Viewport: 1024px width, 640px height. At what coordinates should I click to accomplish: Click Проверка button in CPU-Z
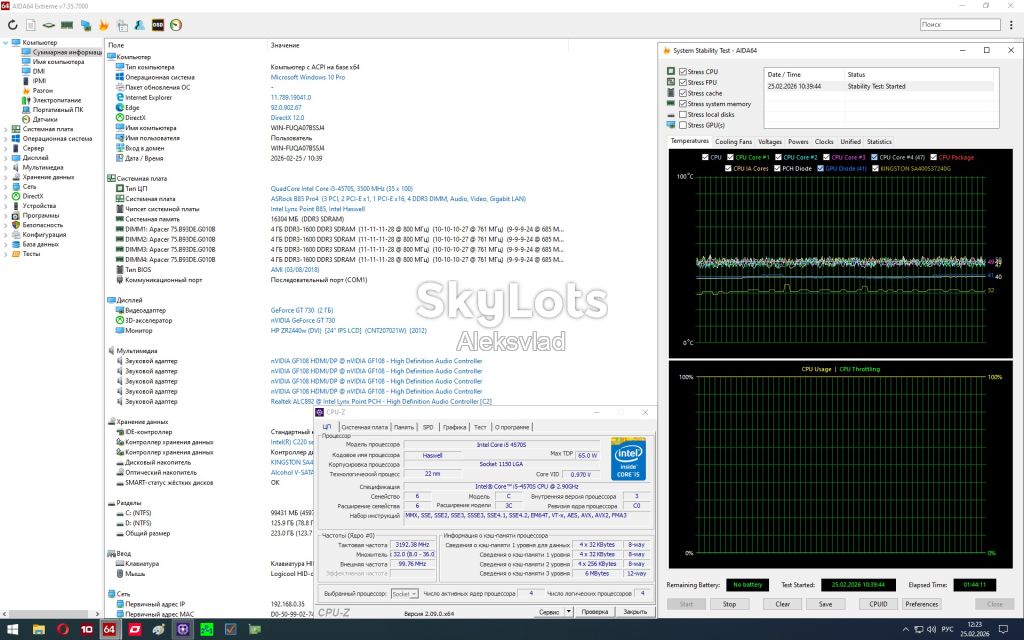595,612
